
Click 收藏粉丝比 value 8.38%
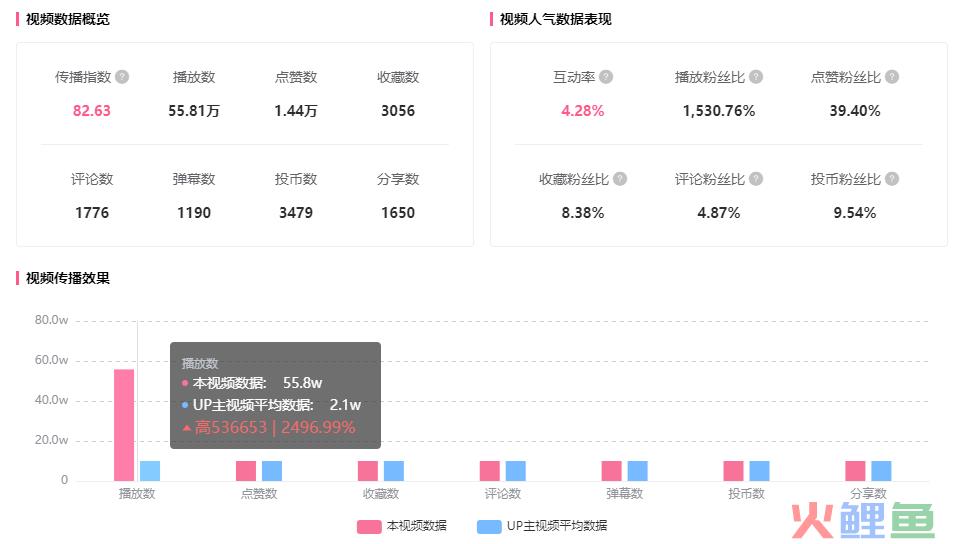[583, 213]
